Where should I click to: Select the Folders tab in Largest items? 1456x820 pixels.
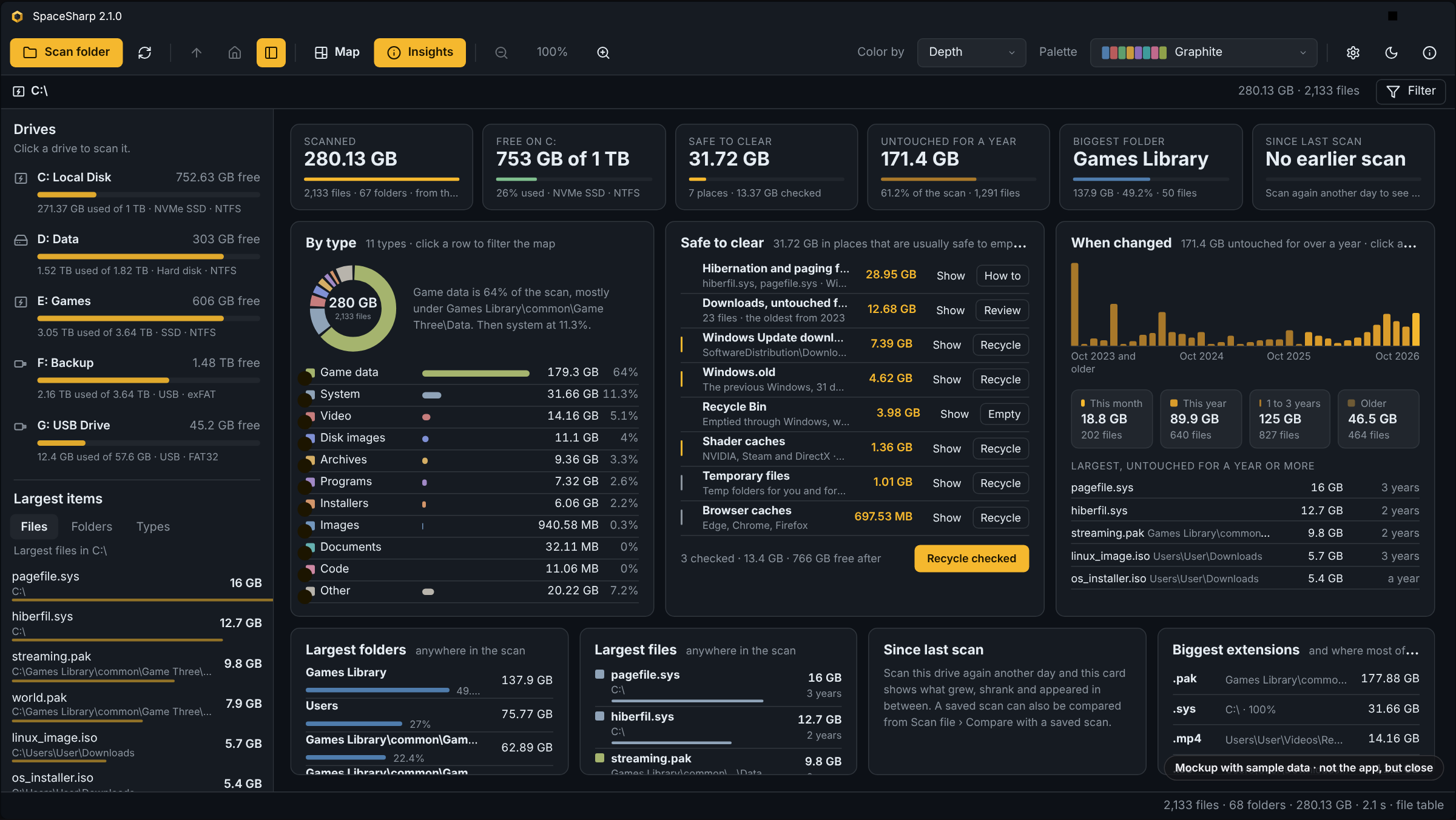[92, 526]
